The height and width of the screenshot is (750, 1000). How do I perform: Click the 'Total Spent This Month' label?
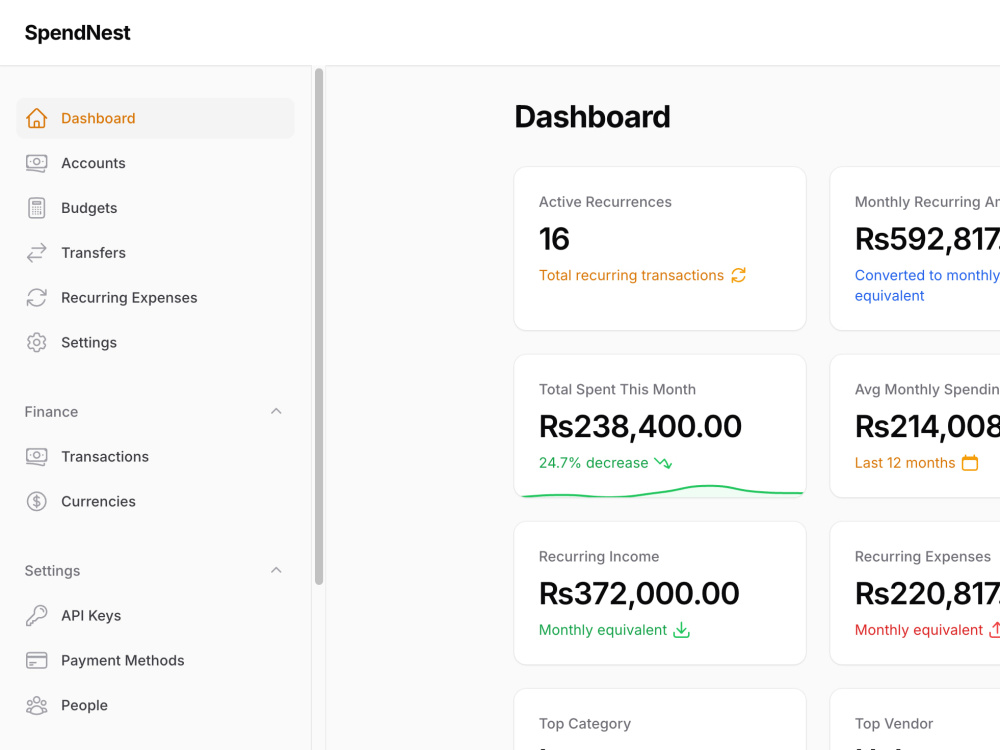pos(617,389)
